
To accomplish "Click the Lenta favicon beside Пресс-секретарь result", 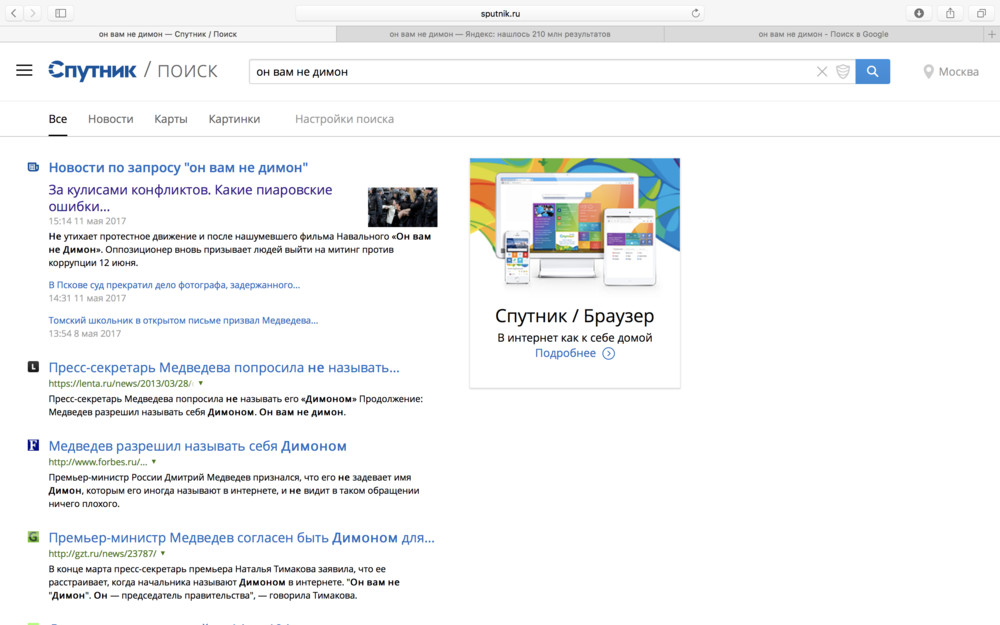I will click(33, 367).
